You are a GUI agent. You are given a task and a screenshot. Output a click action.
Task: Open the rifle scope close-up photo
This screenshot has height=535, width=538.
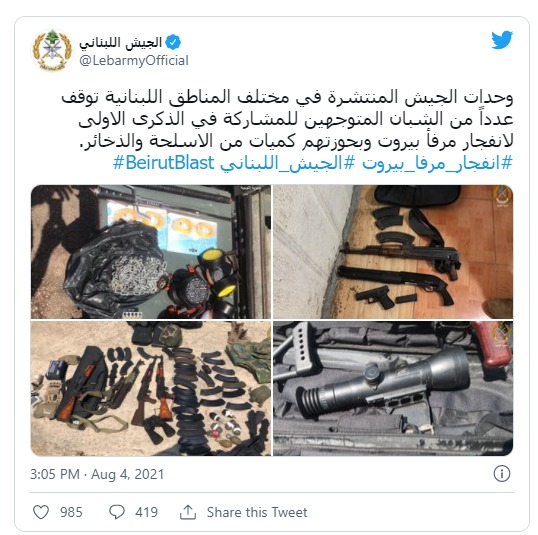tap(393, 388)
